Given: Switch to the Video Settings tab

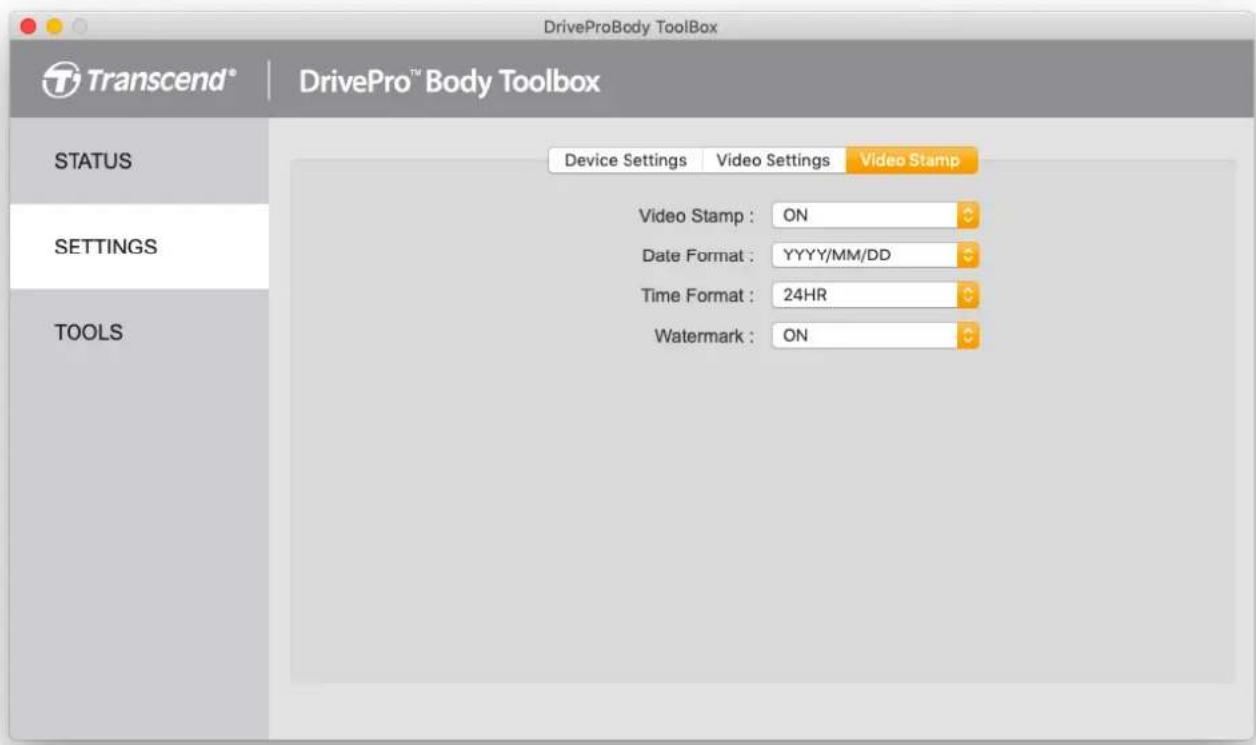Looking at the screenshot, I should (x=773, y=161).
